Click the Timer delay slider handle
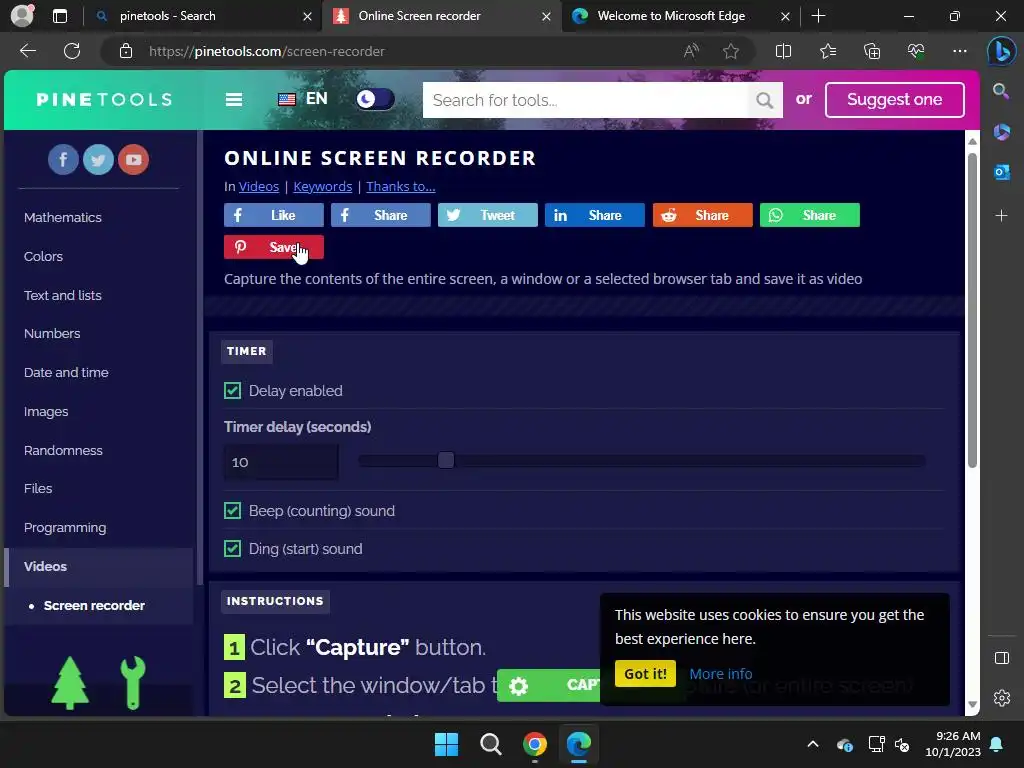The image size is (1024, 768). click(446, 460)
